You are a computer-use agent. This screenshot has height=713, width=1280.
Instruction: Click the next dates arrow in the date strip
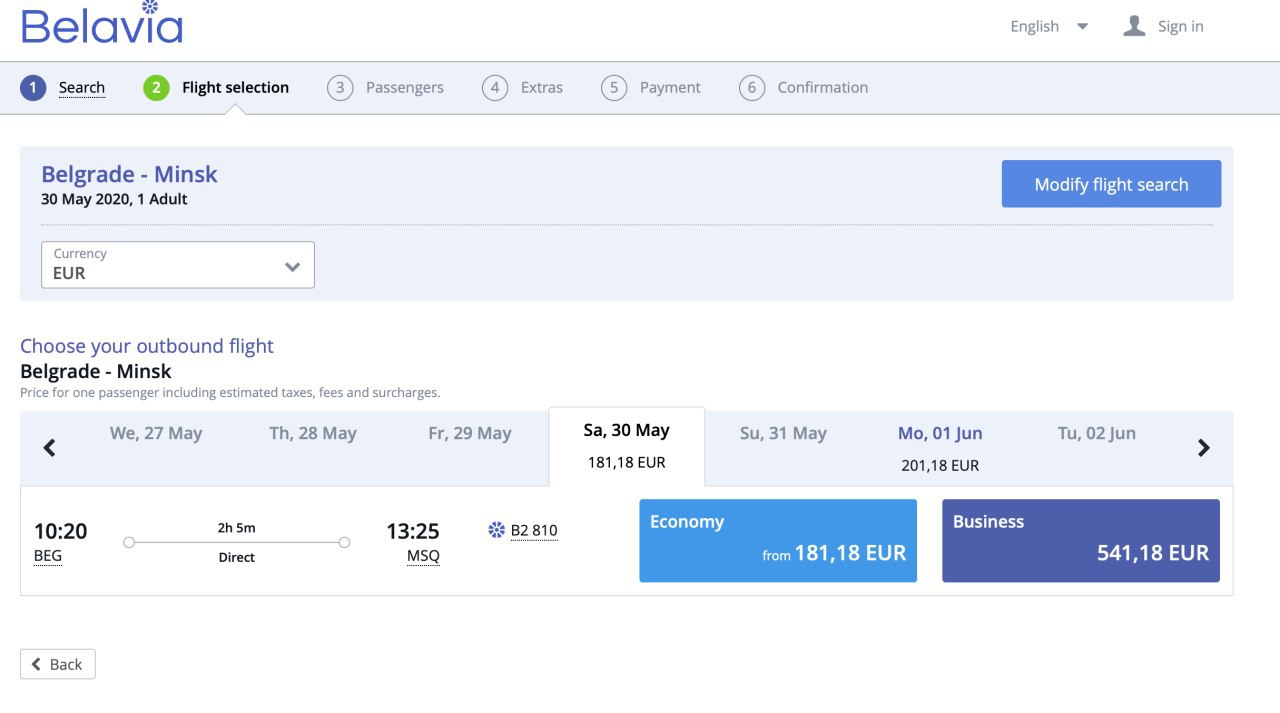point(1204,448)
